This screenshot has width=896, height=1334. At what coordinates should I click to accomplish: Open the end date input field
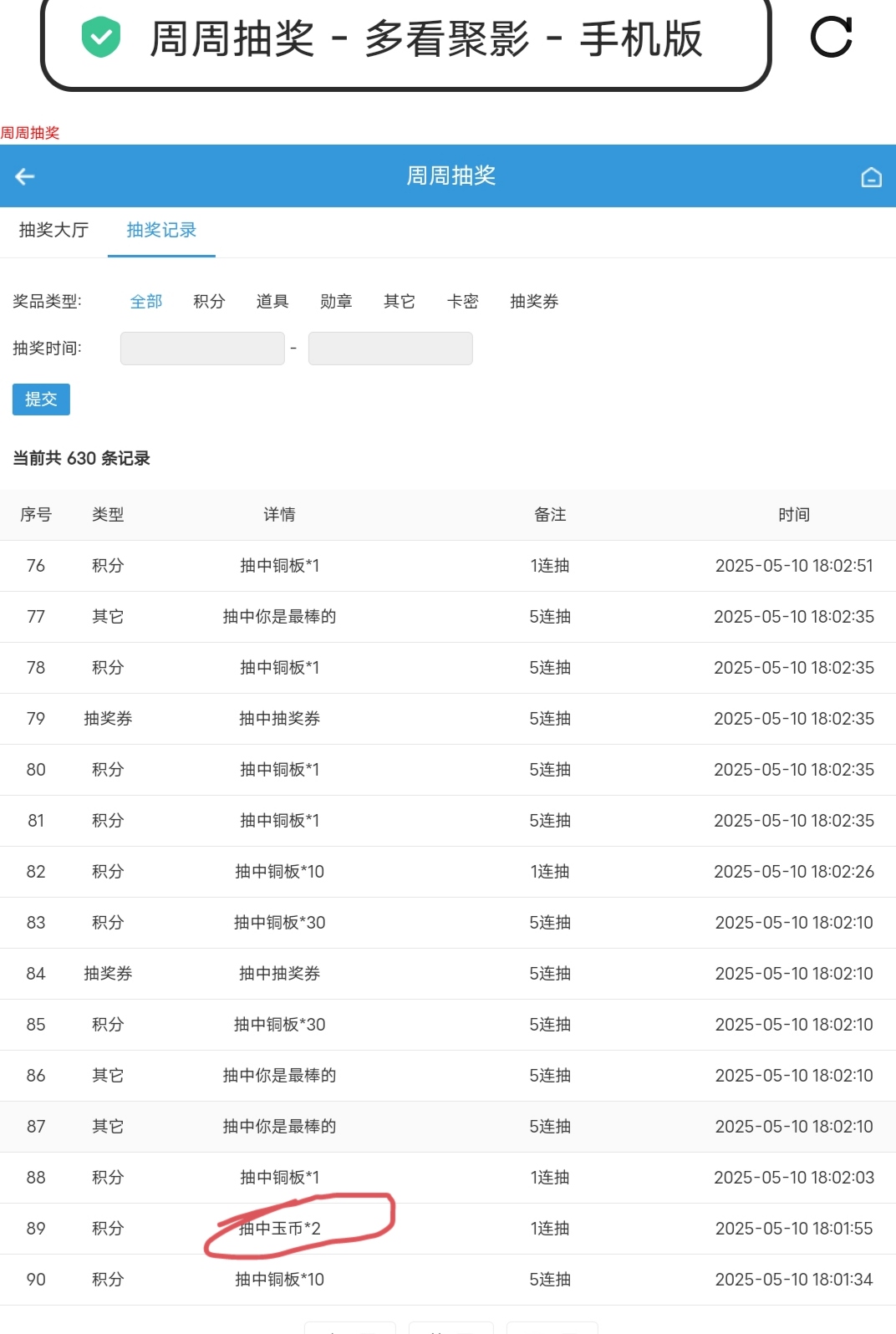[x=390, y=349]
